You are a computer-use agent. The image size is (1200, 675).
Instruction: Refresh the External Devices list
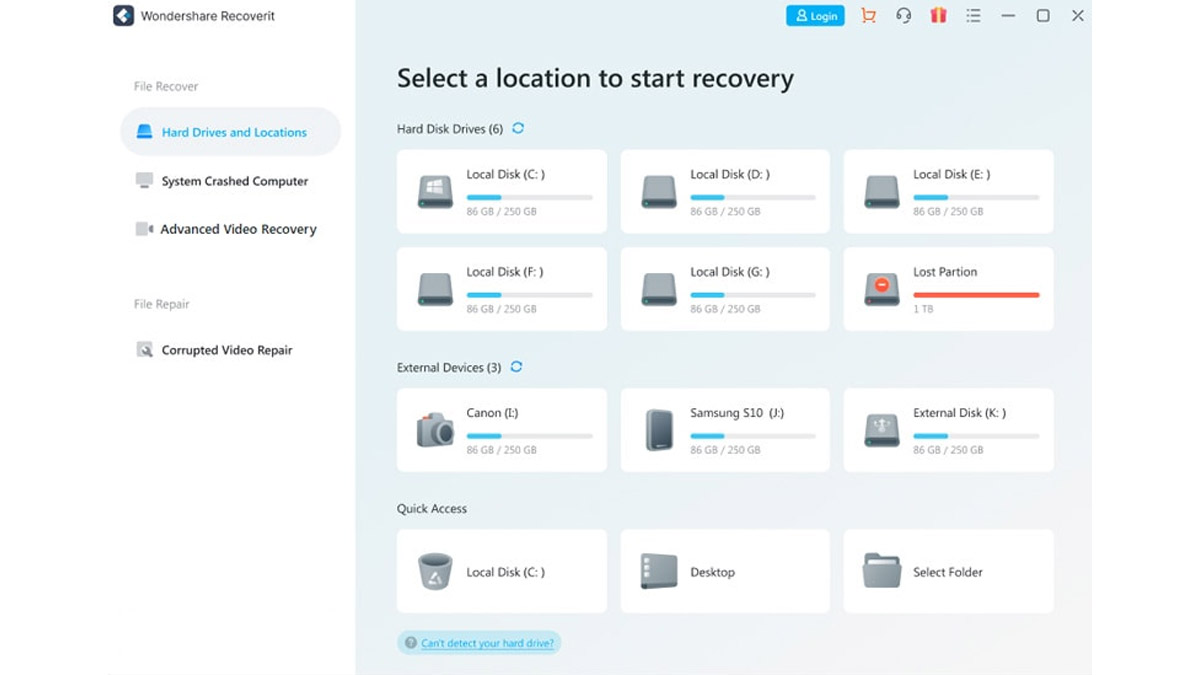tap(516, 367)
